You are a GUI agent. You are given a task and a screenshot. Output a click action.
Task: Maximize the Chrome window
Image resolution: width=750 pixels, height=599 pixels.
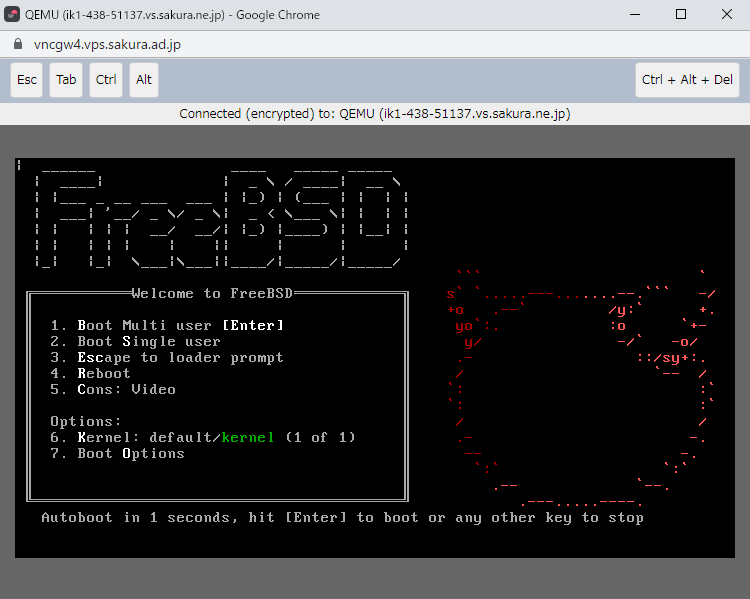[680, 15]
